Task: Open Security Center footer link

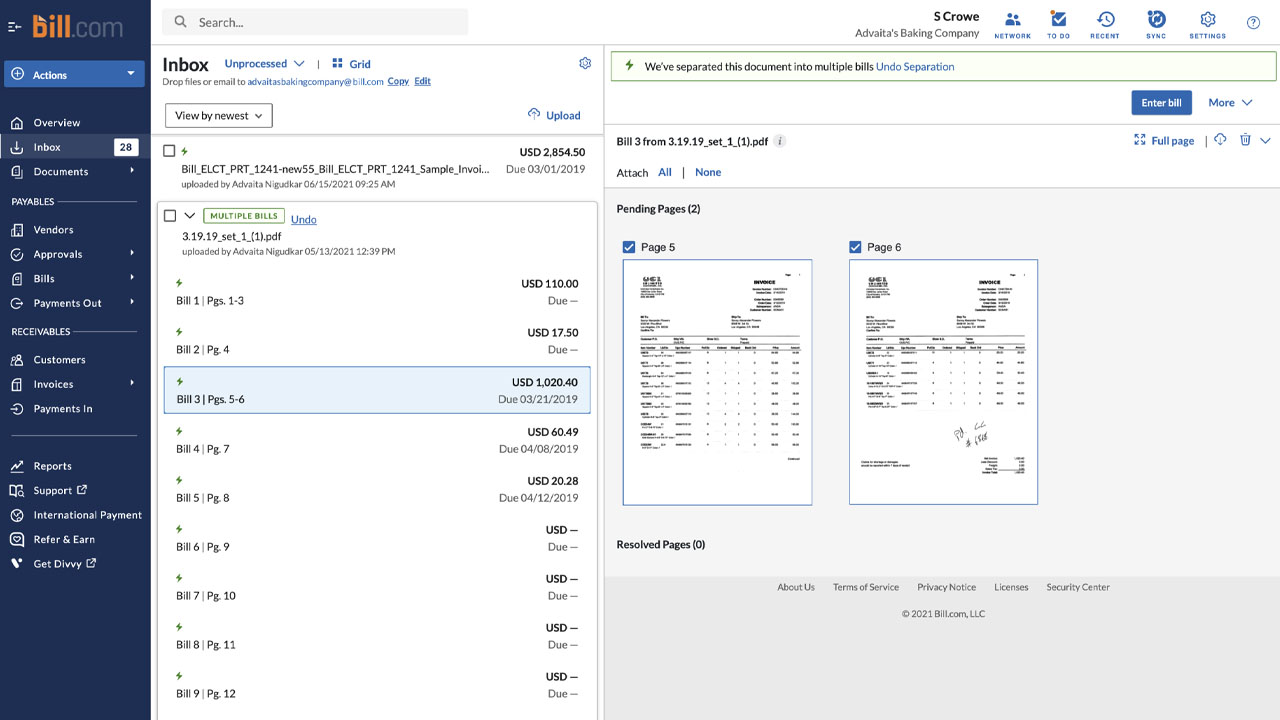Action: click(x=1078, y=587)
